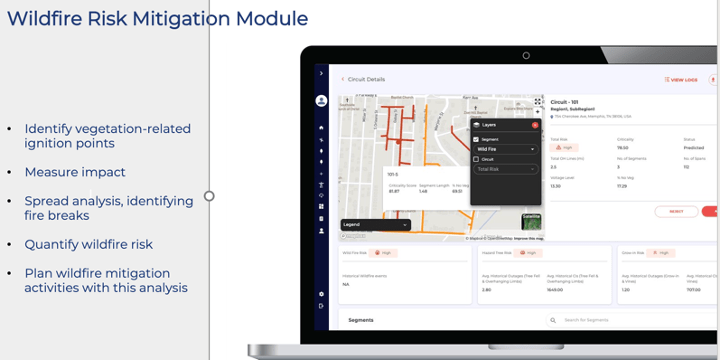
Task: Click the Total Risk High badge
Action: [564, 147]
